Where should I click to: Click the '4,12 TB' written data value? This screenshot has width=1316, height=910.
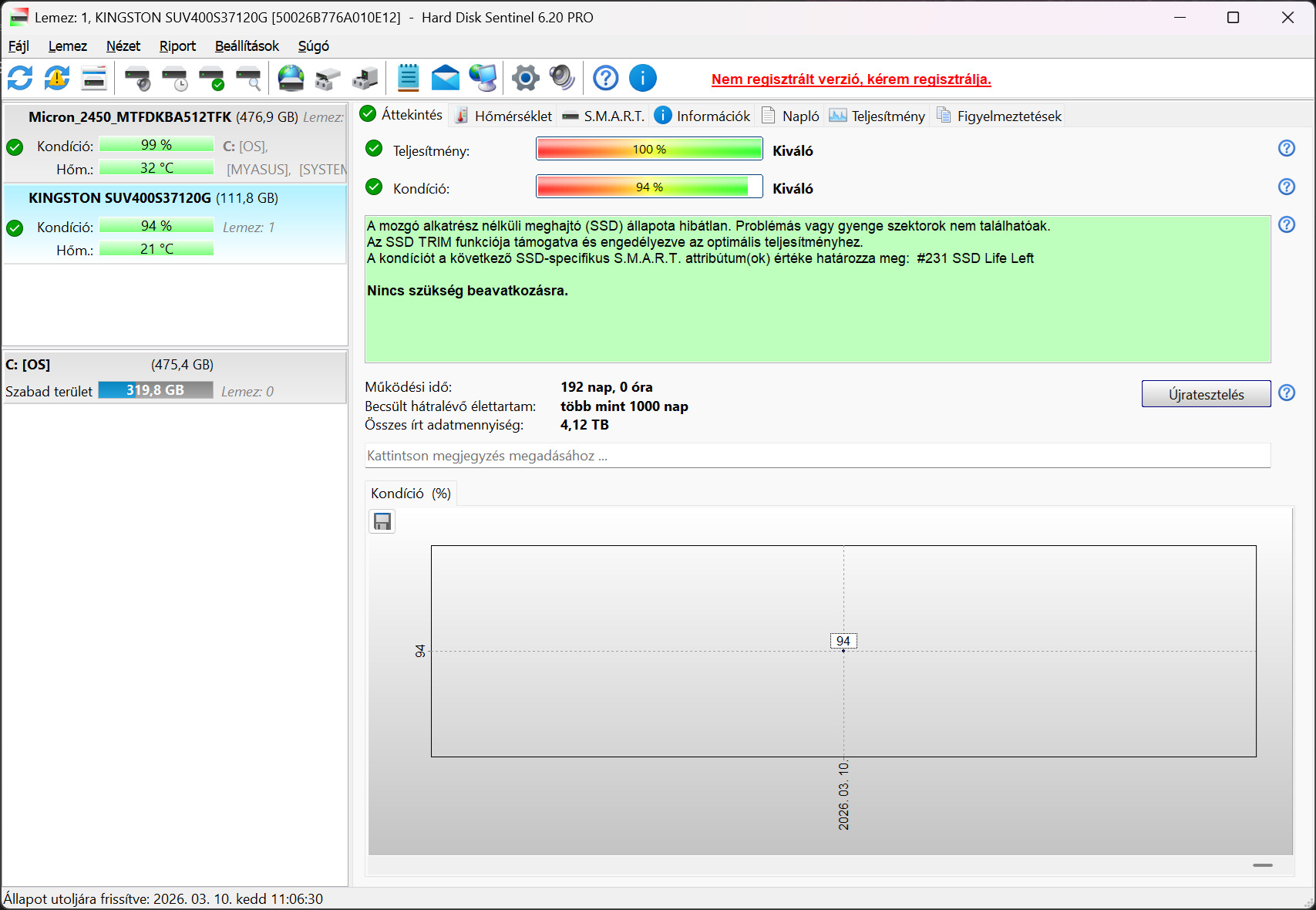[x=584, y=425]
